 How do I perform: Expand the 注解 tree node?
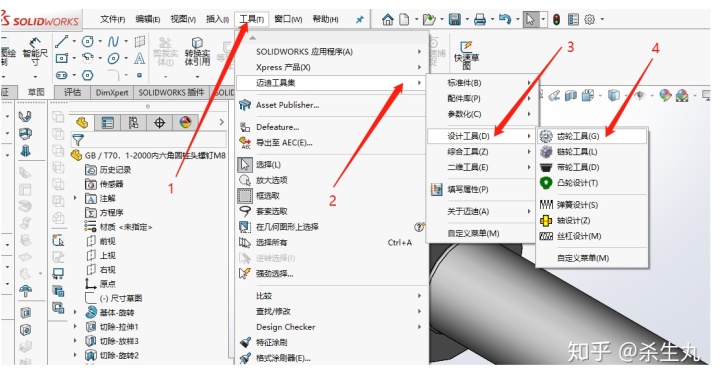pyautogui.click(x=75, y=198)
